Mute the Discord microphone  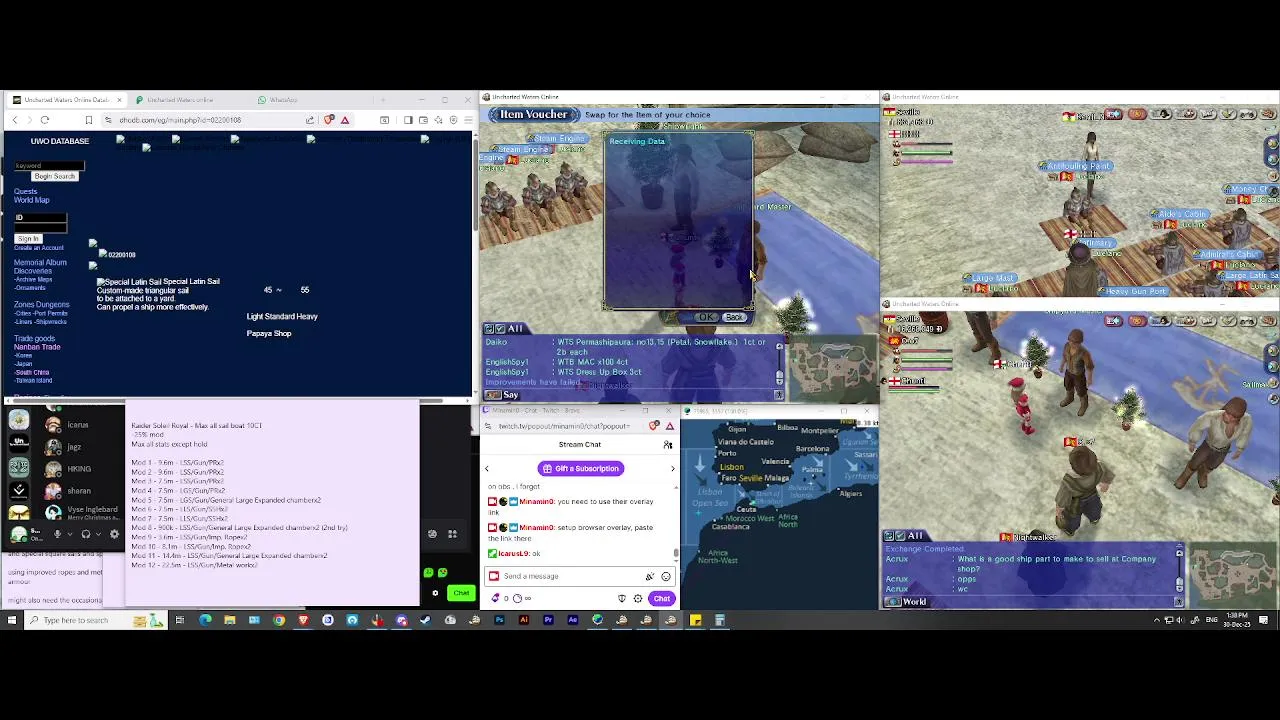[57, 534]
